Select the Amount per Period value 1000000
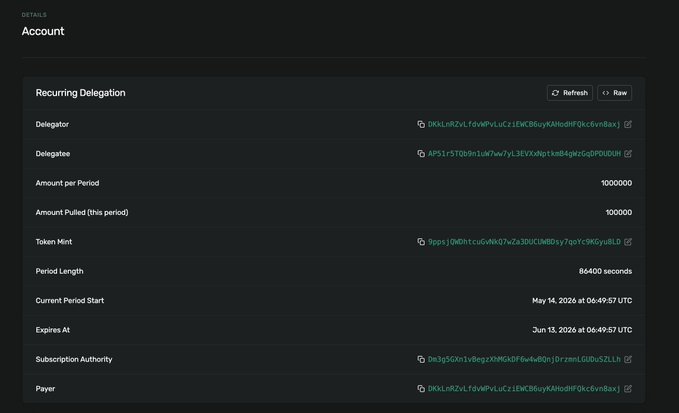 click(616, 183)
